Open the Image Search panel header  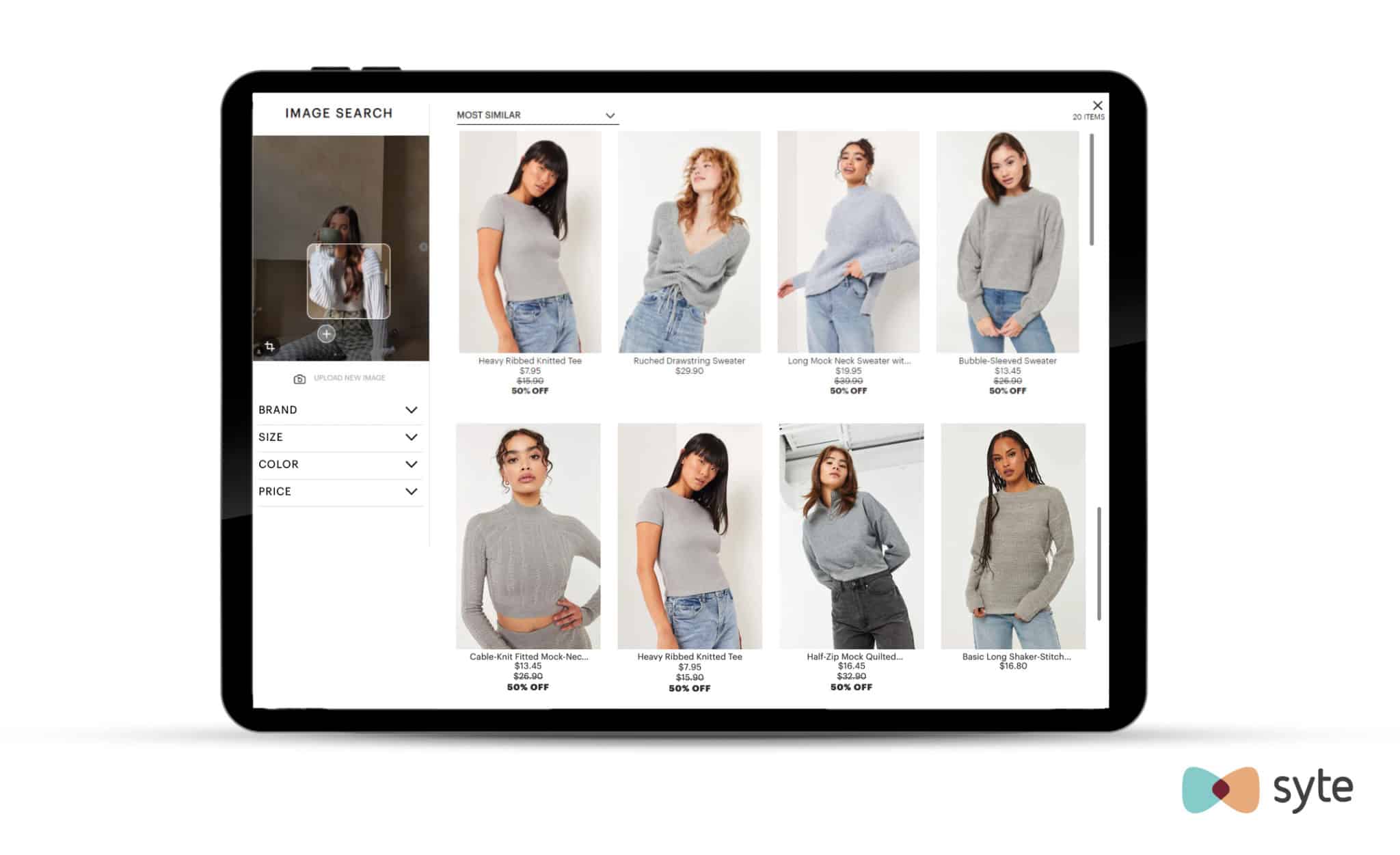click(x=338, y=113)
